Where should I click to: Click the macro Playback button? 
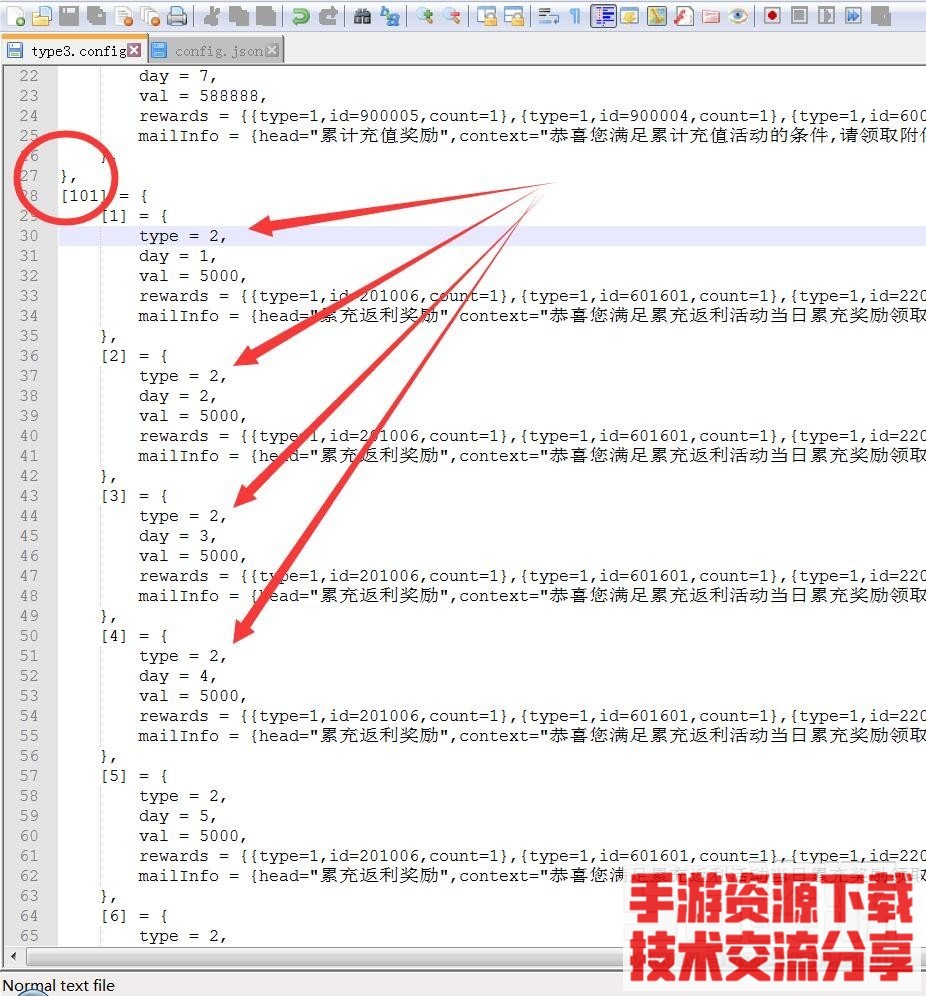click(826, 16)
